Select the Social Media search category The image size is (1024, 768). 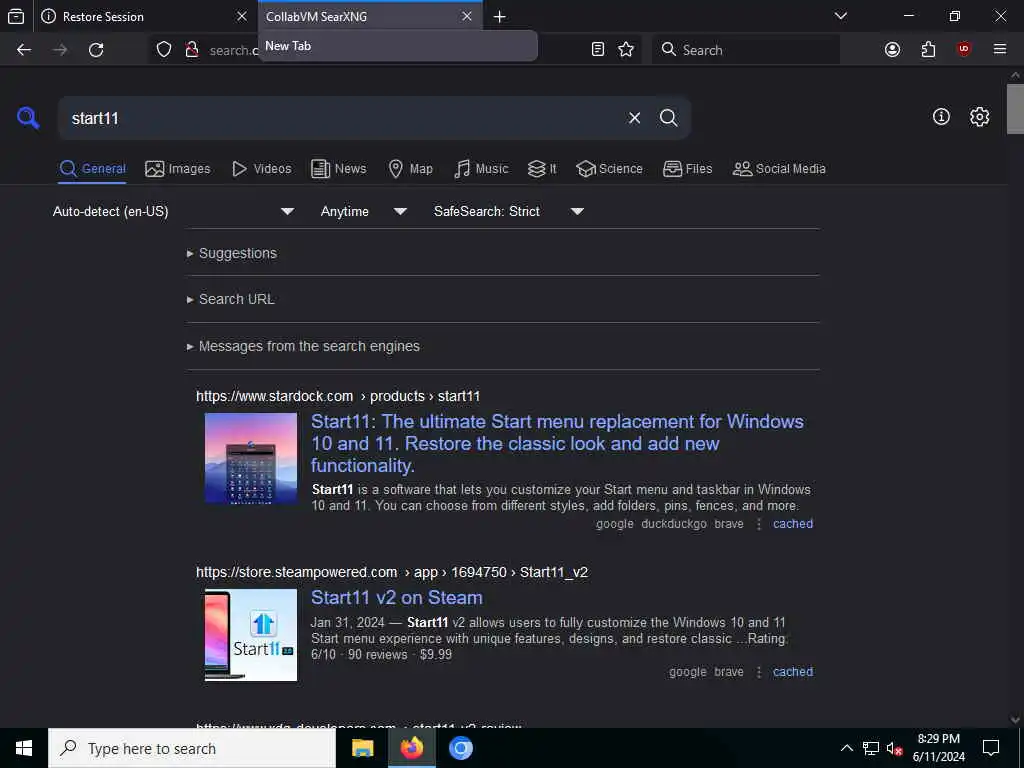(x=779, y=168)
